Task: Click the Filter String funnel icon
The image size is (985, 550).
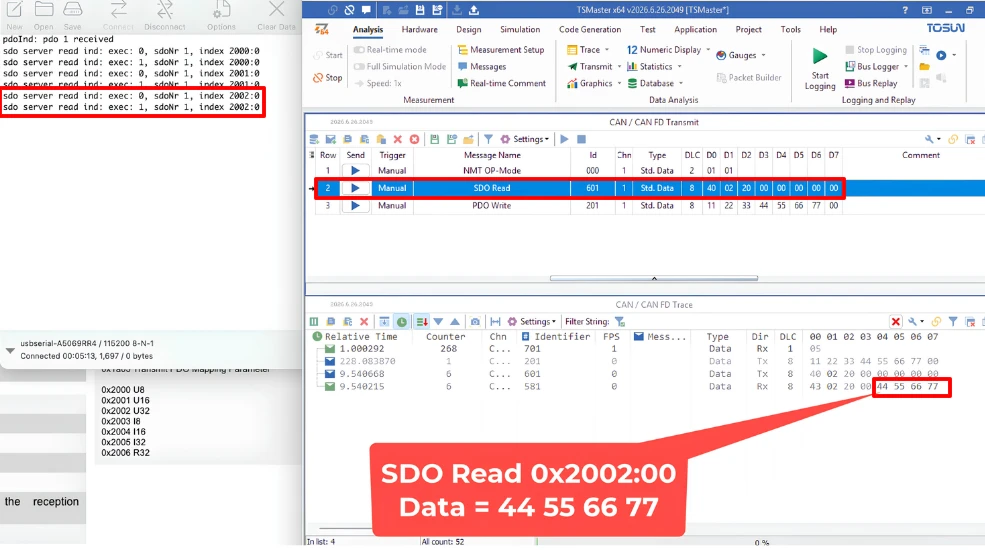Action: tap(620, 321)
